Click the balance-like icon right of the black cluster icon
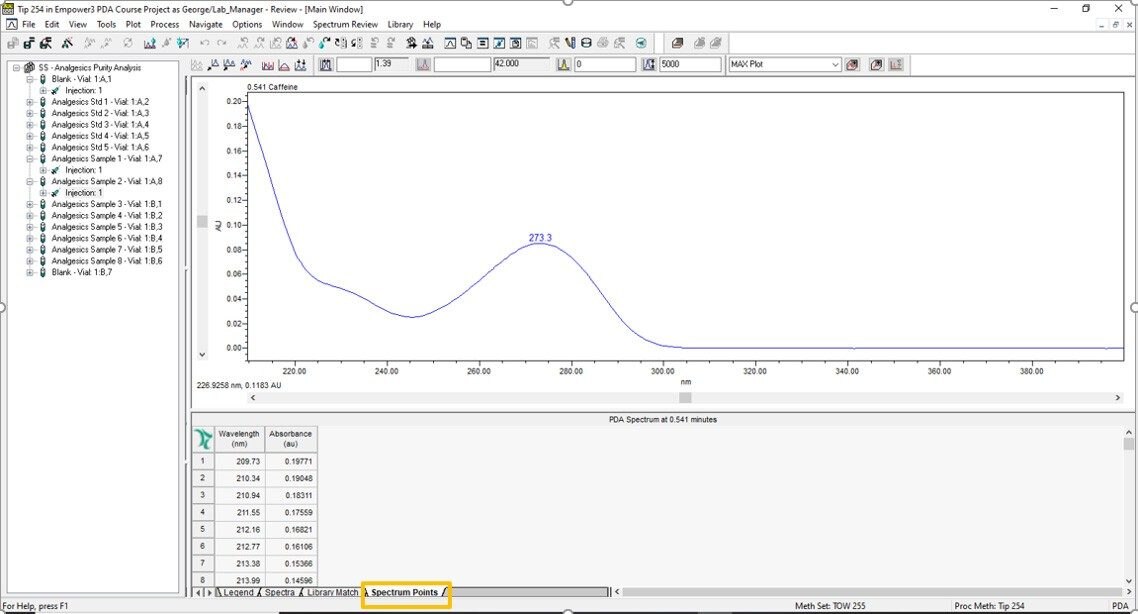 428,44
